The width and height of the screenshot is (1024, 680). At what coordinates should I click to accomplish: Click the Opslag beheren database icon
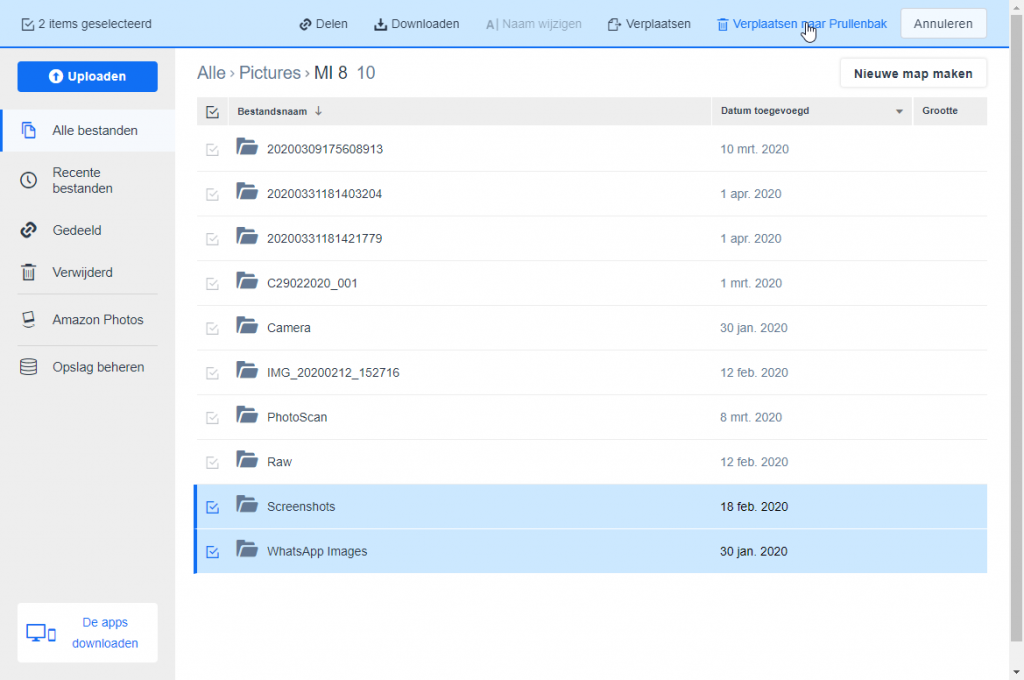[x=29, y=367]
